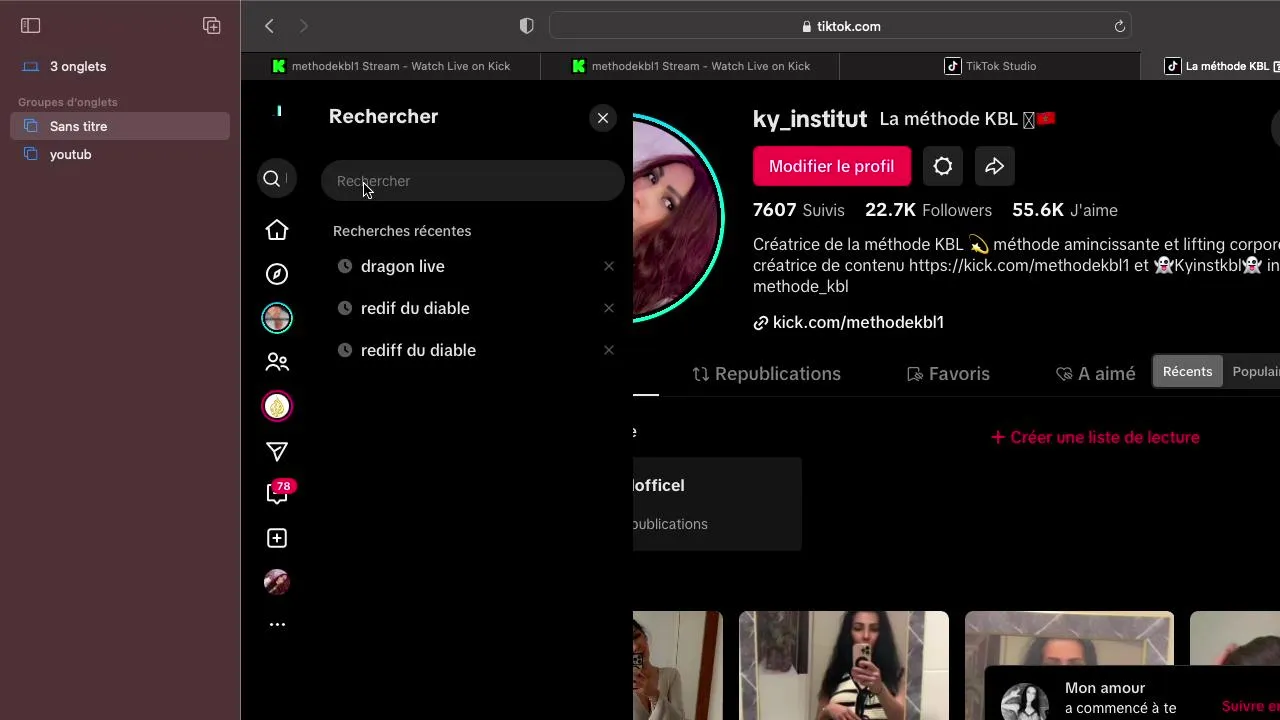Open the Explore compass icon

pos(277,274)
